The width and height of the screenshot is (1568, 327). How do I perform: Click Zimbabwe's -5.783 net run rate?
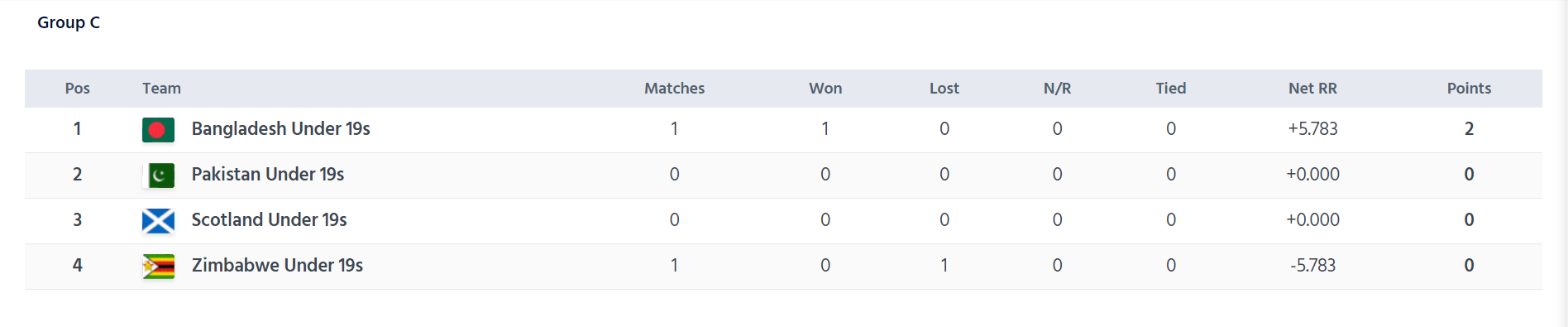point(1312,266)
